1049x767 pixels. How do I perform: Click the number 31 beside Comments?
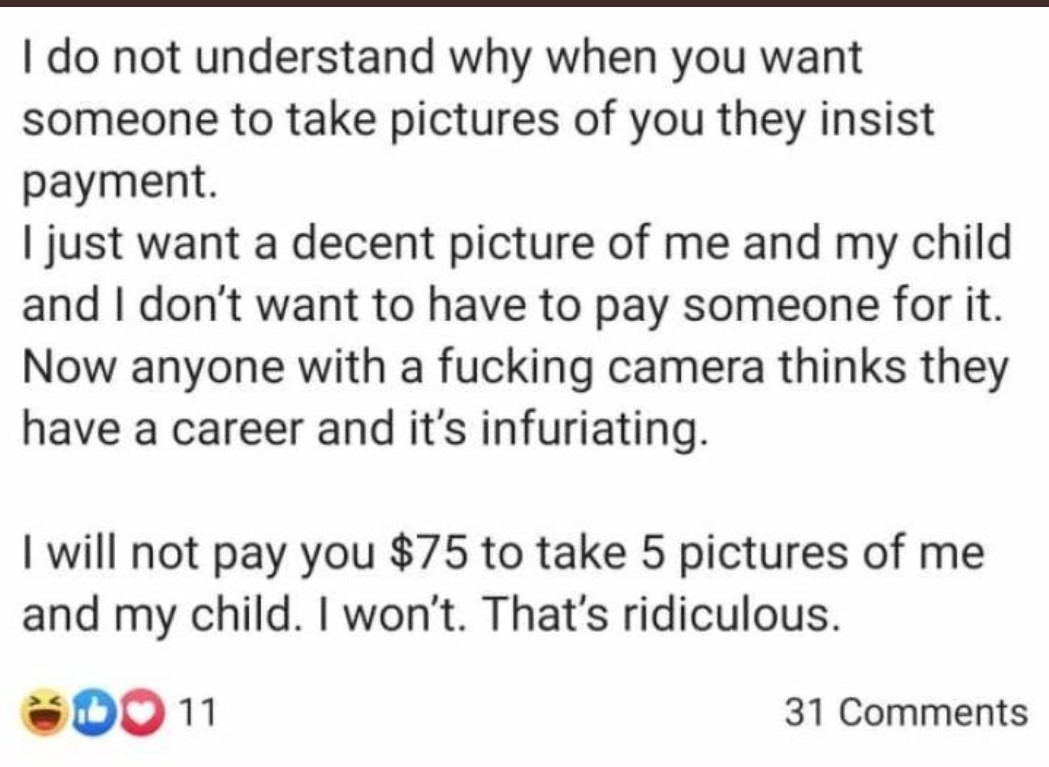point(806,712)
